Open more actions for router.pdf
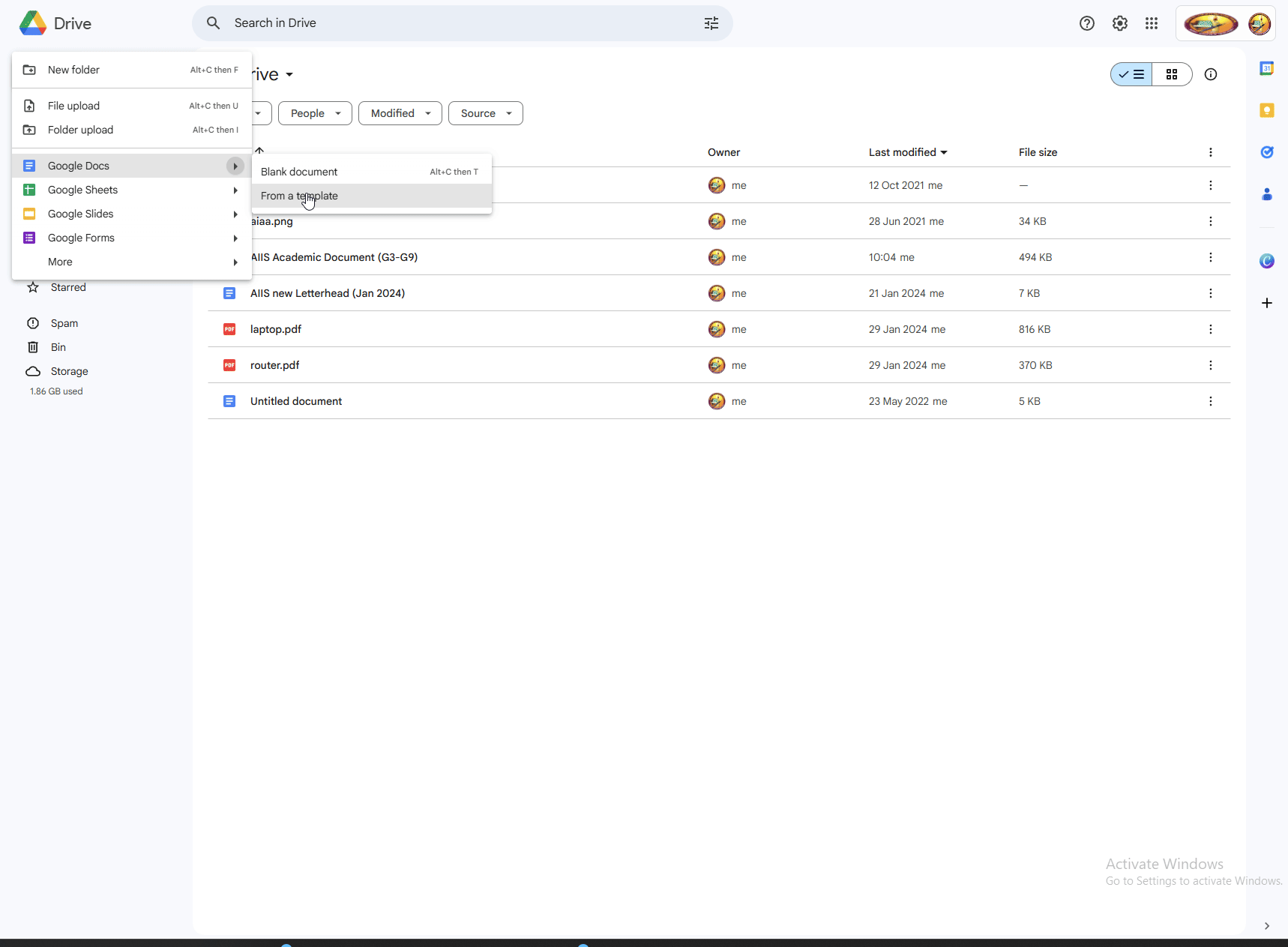The width and height of the screenshot is (1288, 947). [x=1210, y=365]
